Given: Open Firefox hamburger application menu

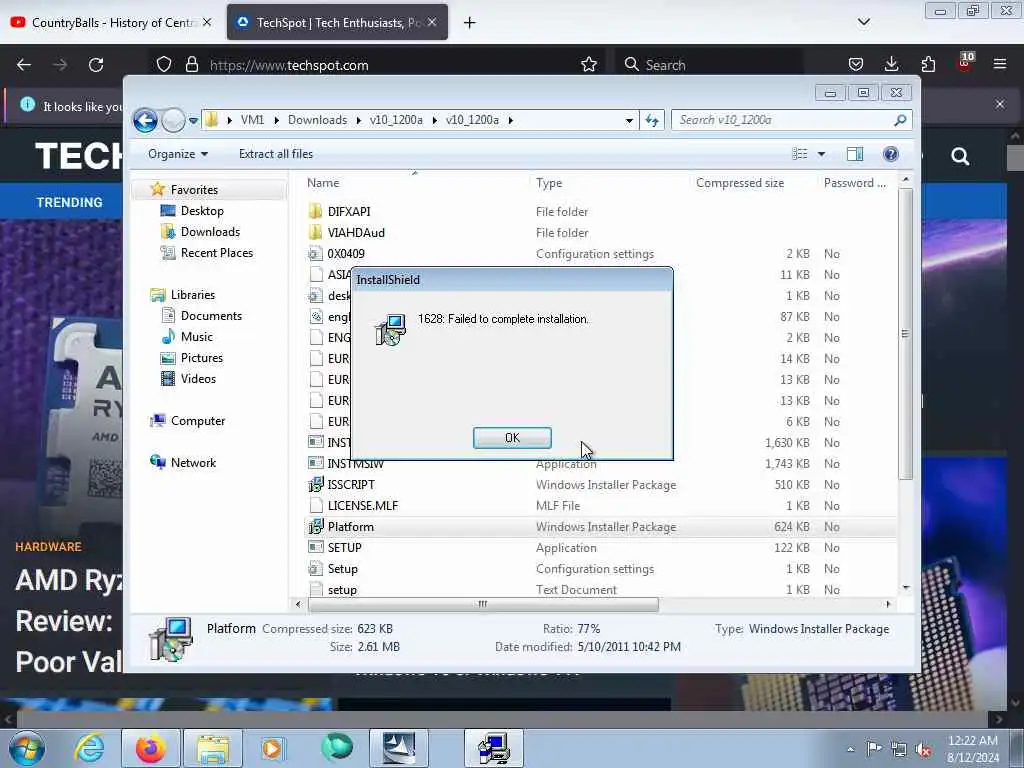Looking at the screenshot, I should [1000, 64].
